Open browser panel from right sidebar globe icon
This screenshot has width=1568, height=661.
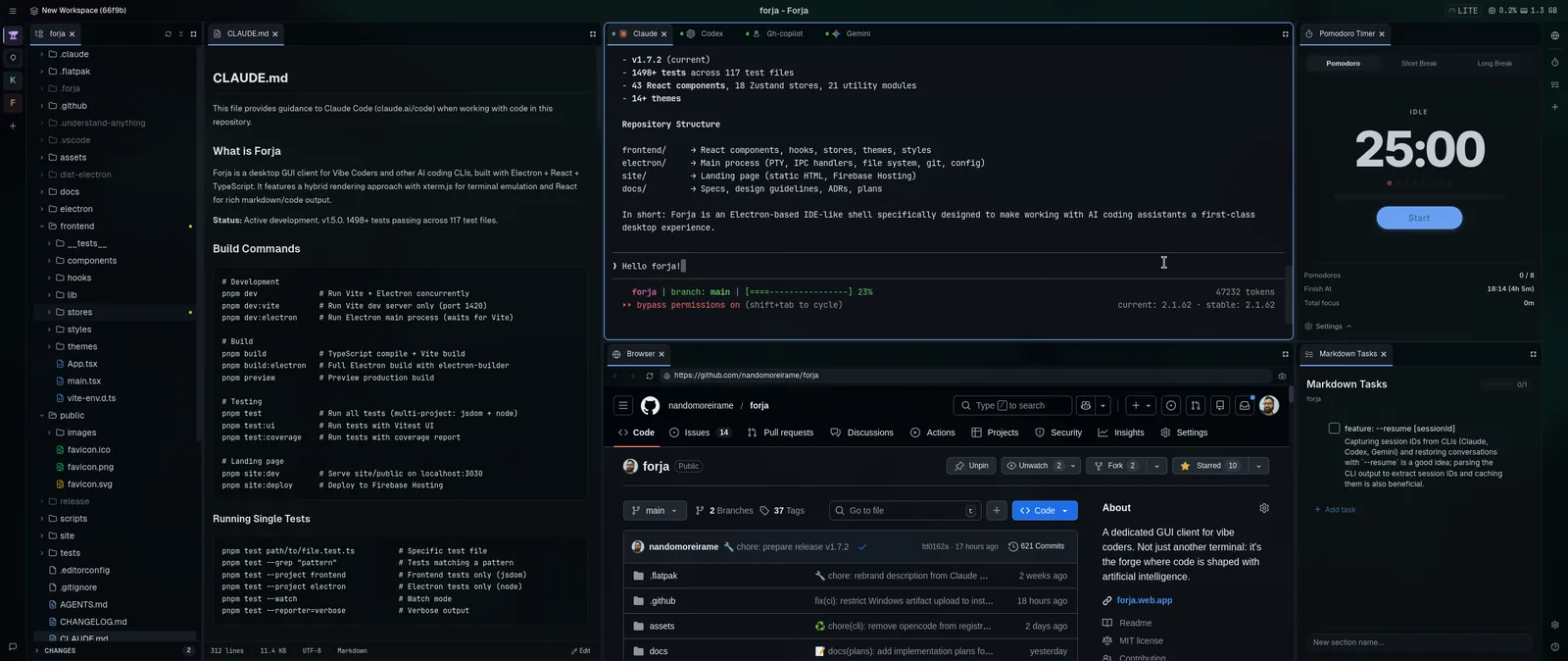tap(1555, 35)
